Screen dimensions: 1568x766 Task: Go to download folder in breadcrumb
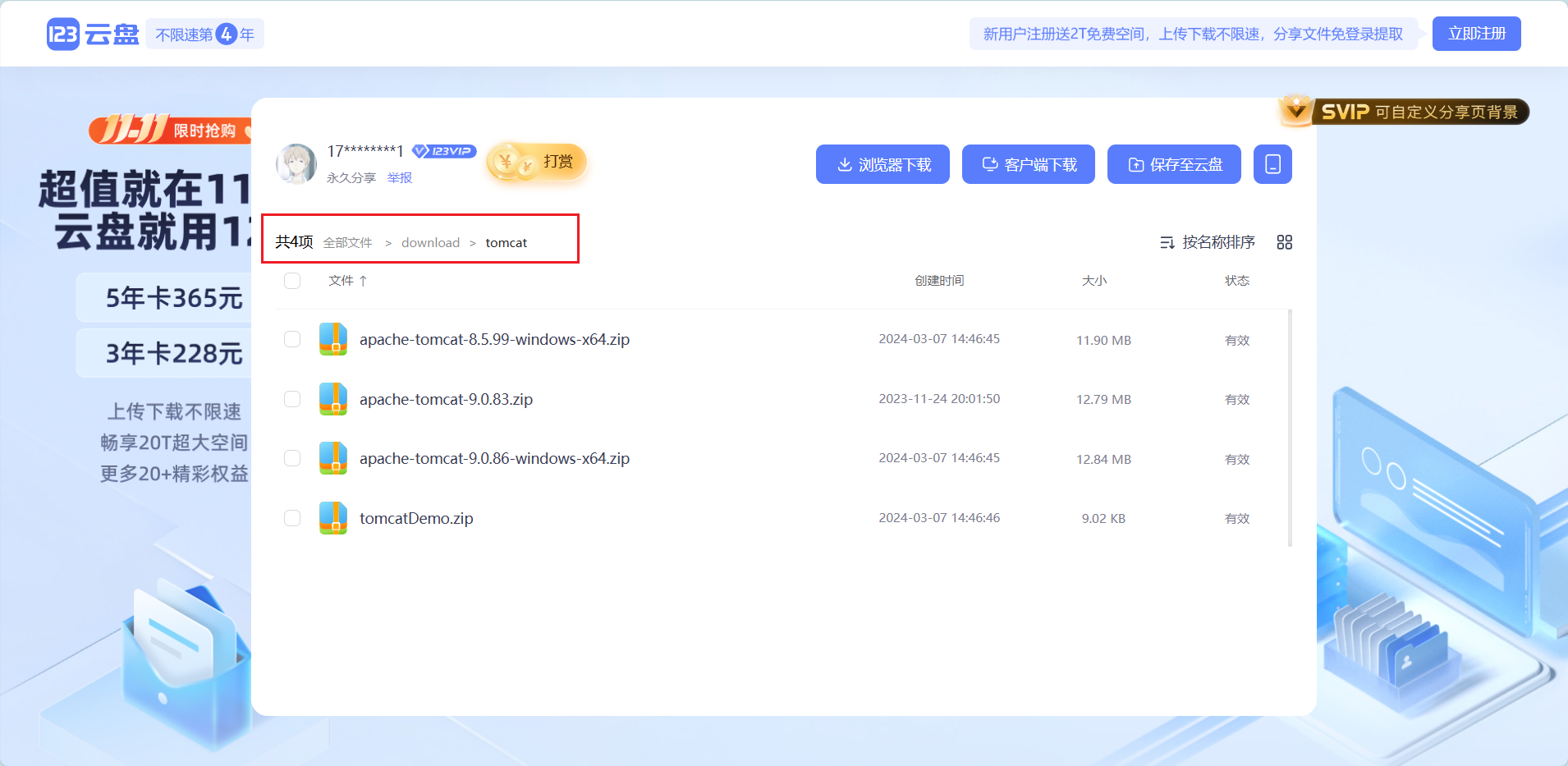430,243
